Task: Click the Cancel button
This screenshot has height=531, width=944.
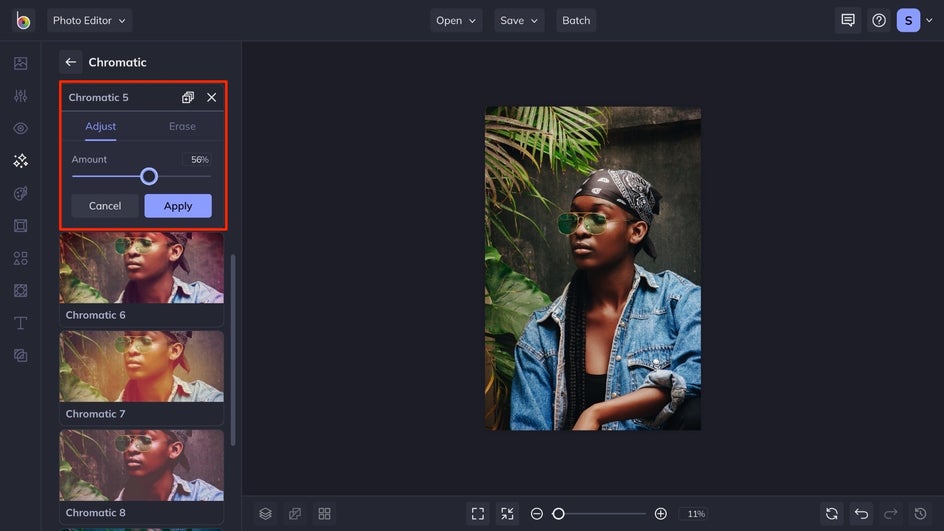Action: (105, 206)
